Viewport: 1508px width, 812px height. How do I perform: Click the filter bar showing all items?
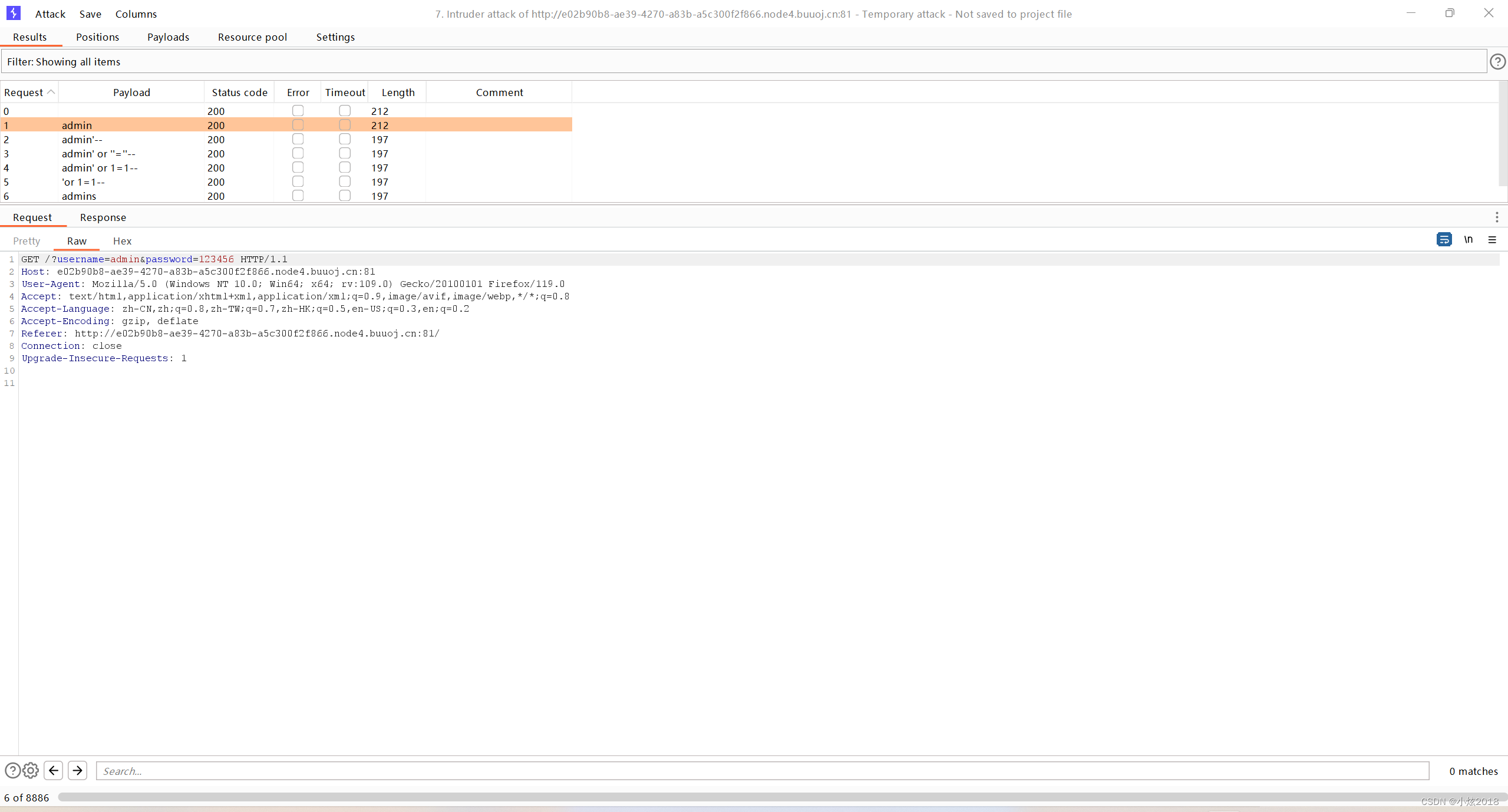[x=744, y=61]
